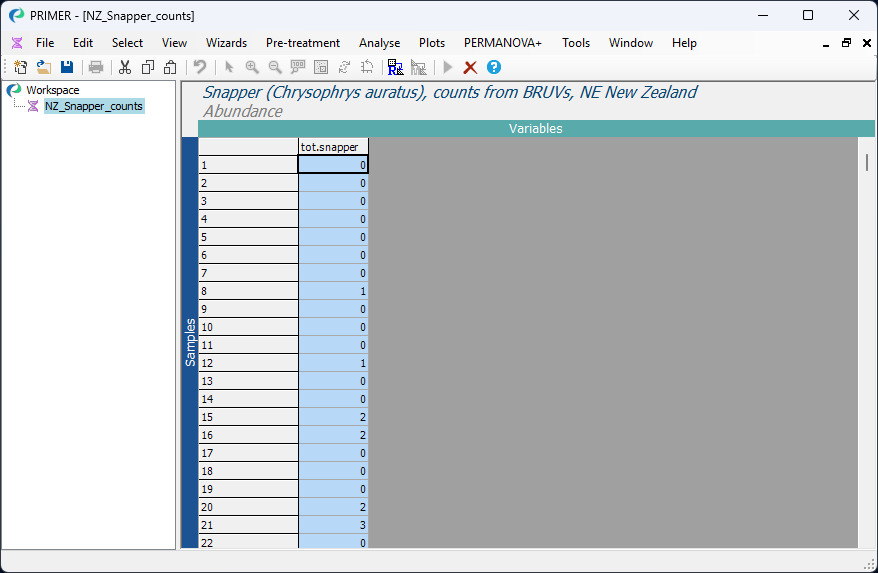Image resolution: width=878 pixels, height=573 pixels.
Task: Click the Paste clipboard icon
Action: [x=170, y=67]
